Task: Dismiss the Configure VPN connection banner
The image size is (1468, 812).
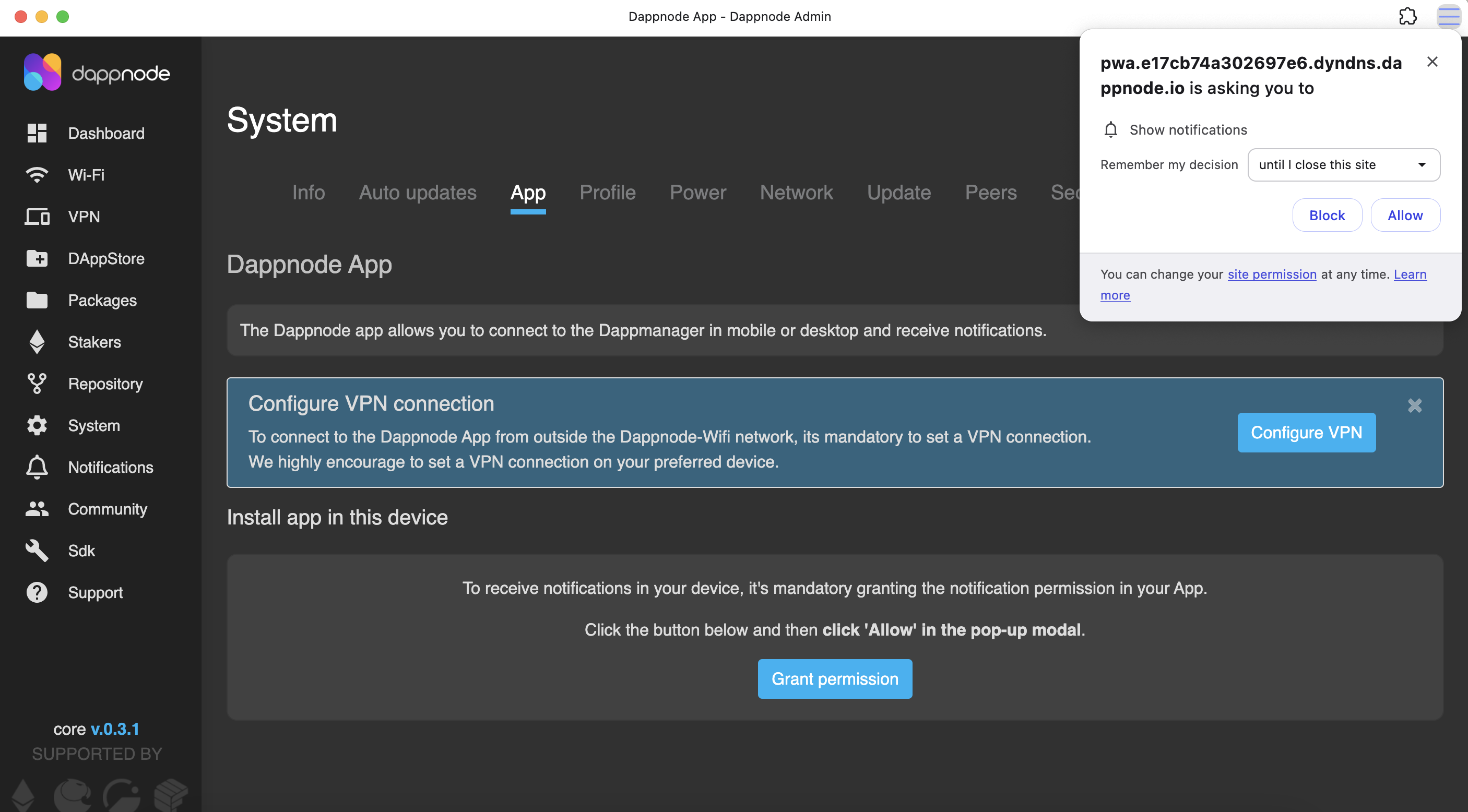Action: coord(1414,405)
